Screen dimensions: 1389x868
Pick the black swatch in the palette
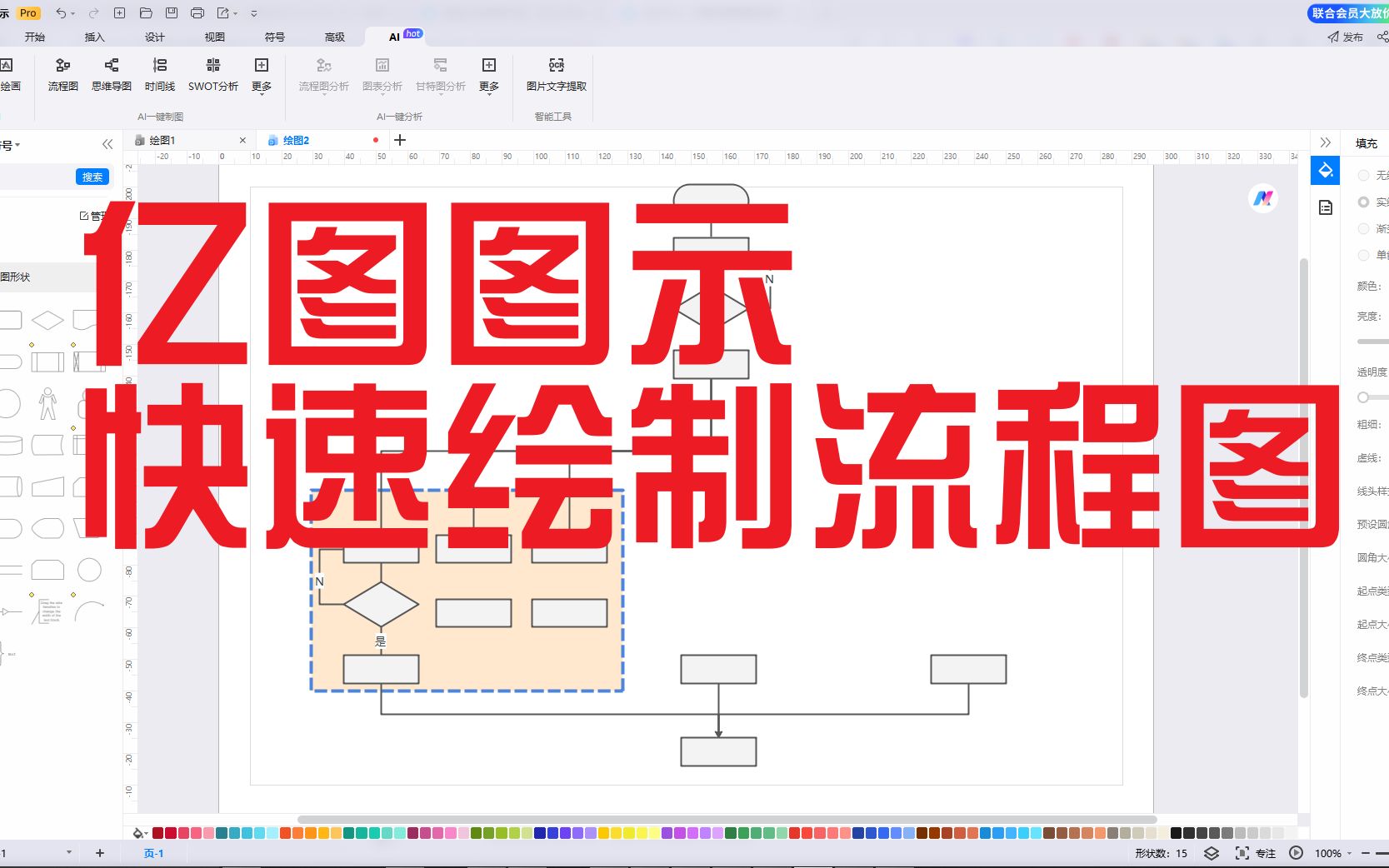(x=1176, y=833)
